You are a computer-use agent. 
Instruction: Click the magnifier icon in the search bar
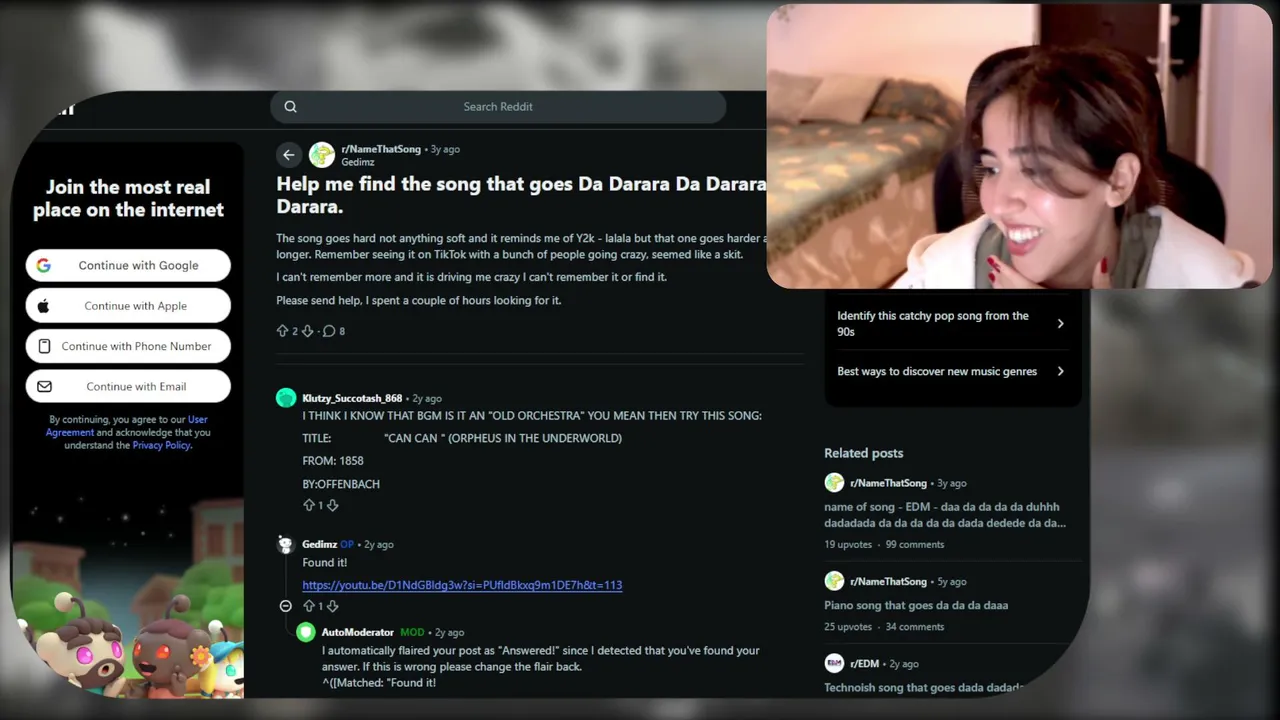click(x=290, y=107)
